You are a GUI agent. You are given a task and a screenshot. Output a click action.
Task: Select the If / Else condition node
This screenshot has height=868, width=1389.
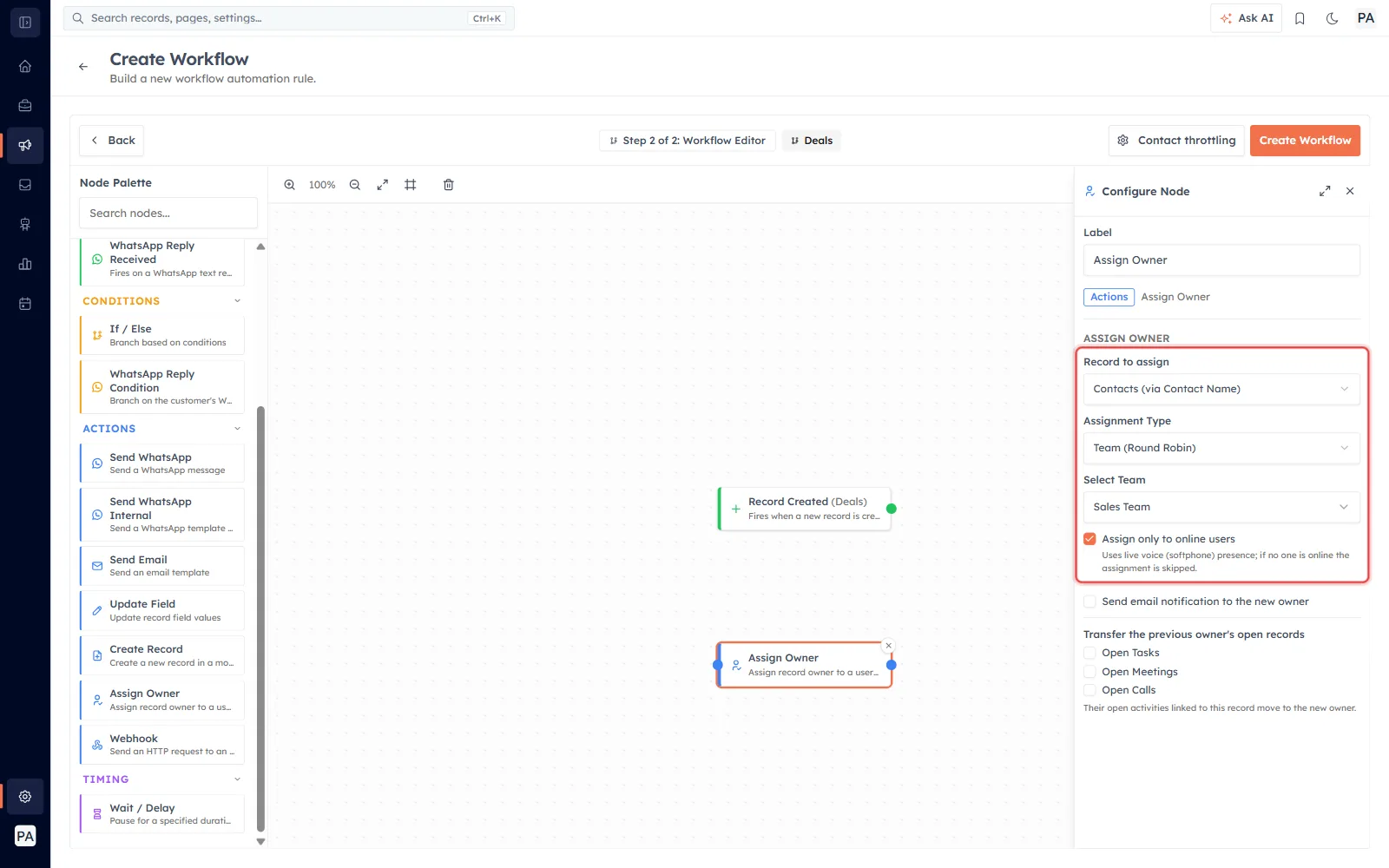[162, 335]
